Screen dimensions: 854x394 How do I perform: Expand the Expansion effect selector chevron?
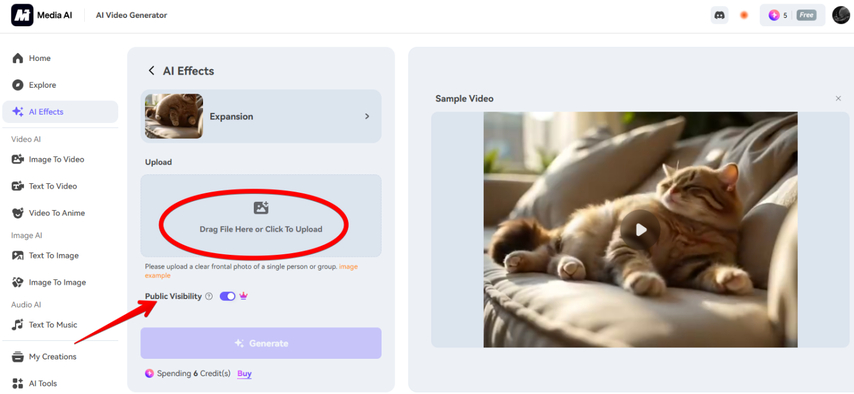click(367, 116)
